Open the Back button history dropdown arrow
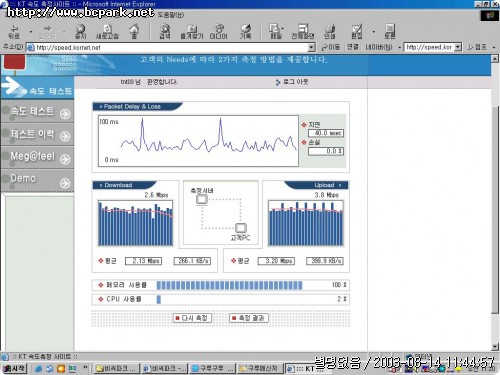Screen dimensions: 500x375 point(31,32)
